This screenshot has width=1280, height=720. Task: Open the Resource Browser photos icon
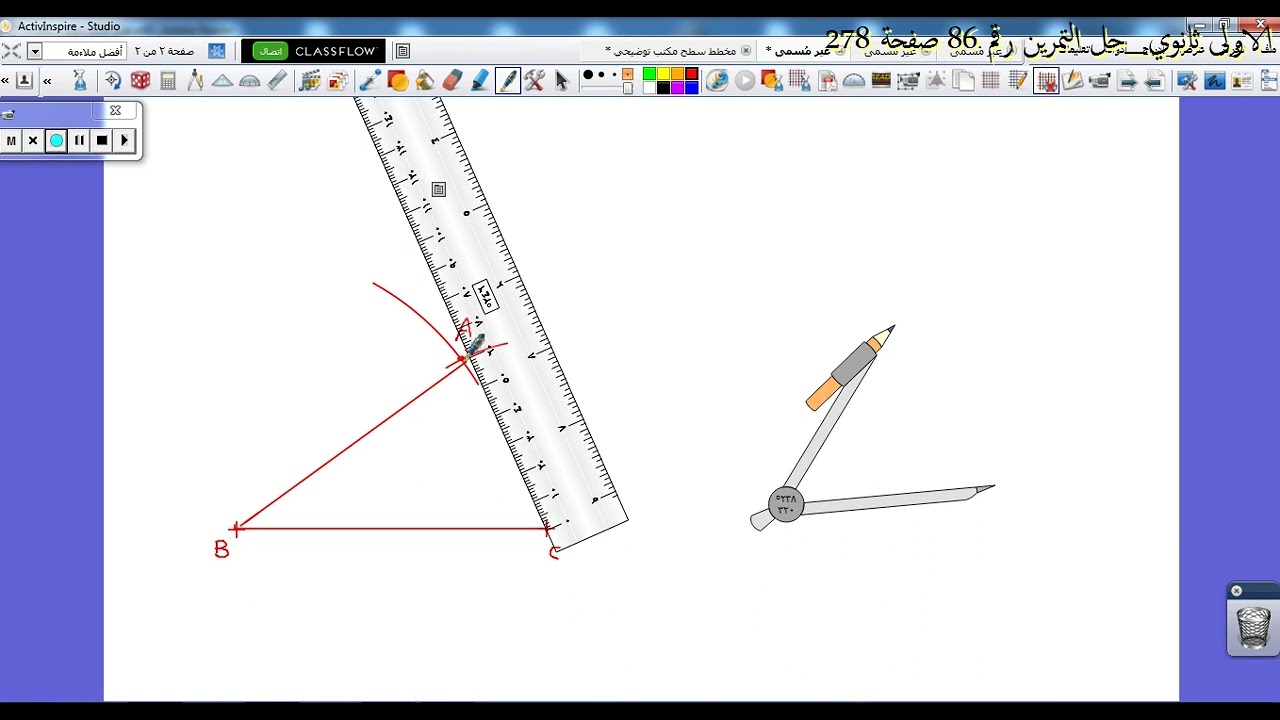(337, 80)
